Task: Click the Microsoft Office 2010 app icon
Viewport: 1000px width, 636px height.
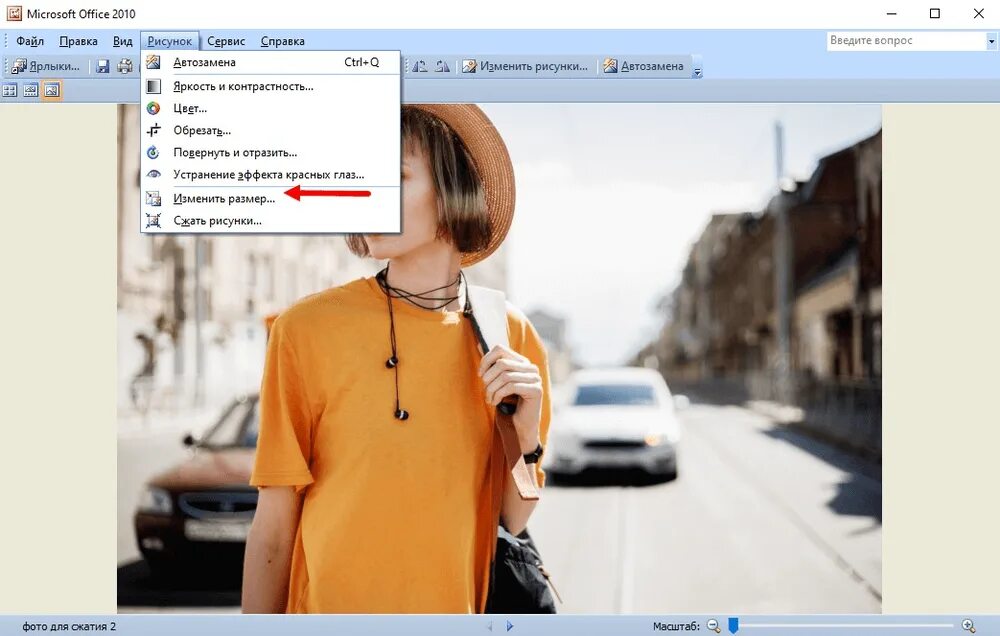Action: pos(14,13)
